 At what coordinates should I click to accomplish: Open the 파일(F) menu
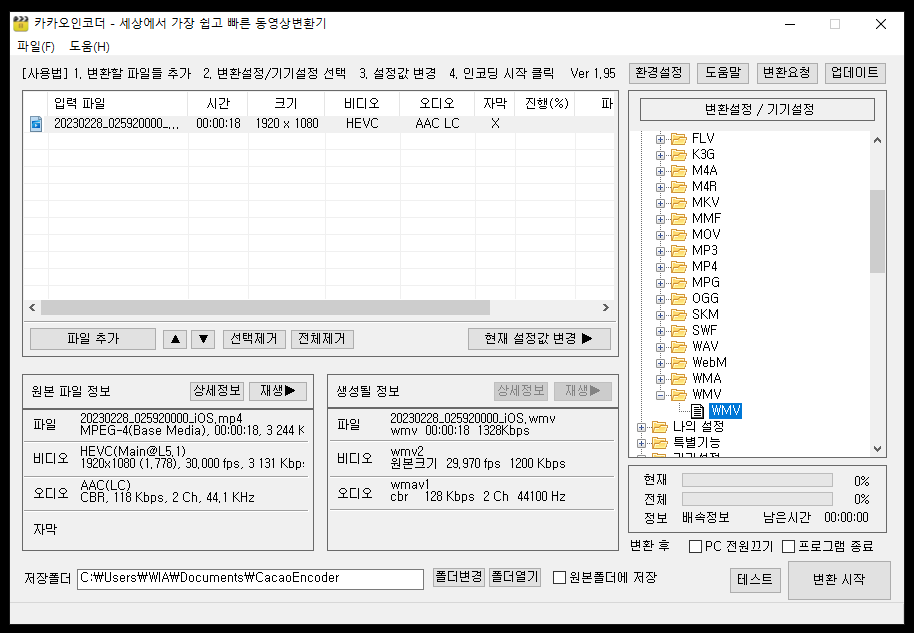[36, 47]
